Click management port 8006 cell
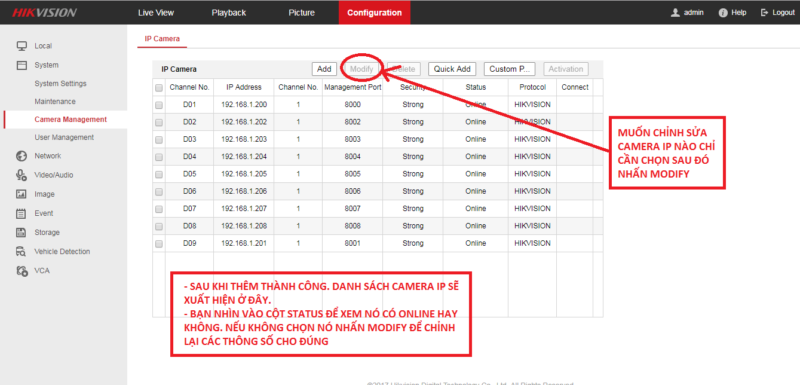 [x=353, y=191]
